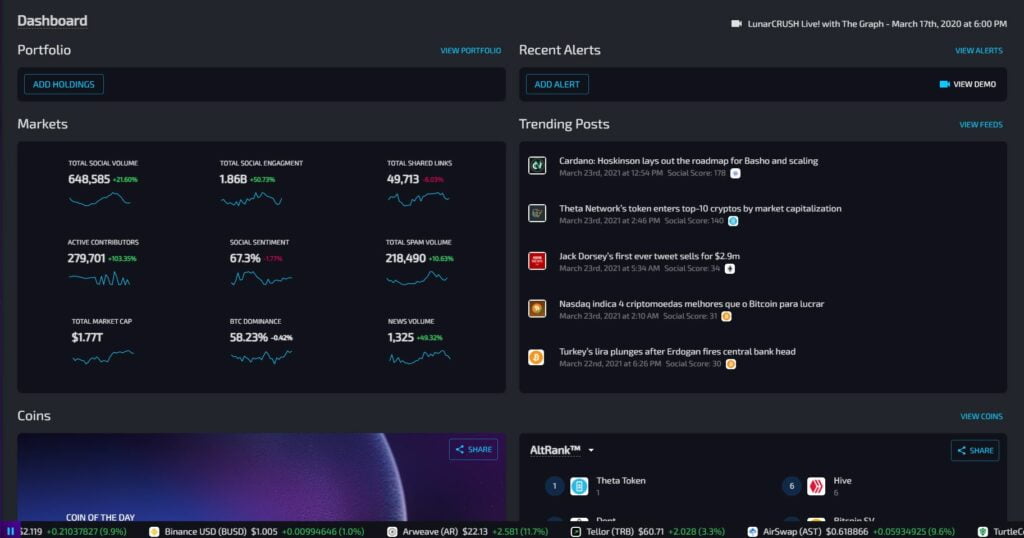Open View Feeds link
This screenshot has width=1024, height=538.
click(980, 124)
